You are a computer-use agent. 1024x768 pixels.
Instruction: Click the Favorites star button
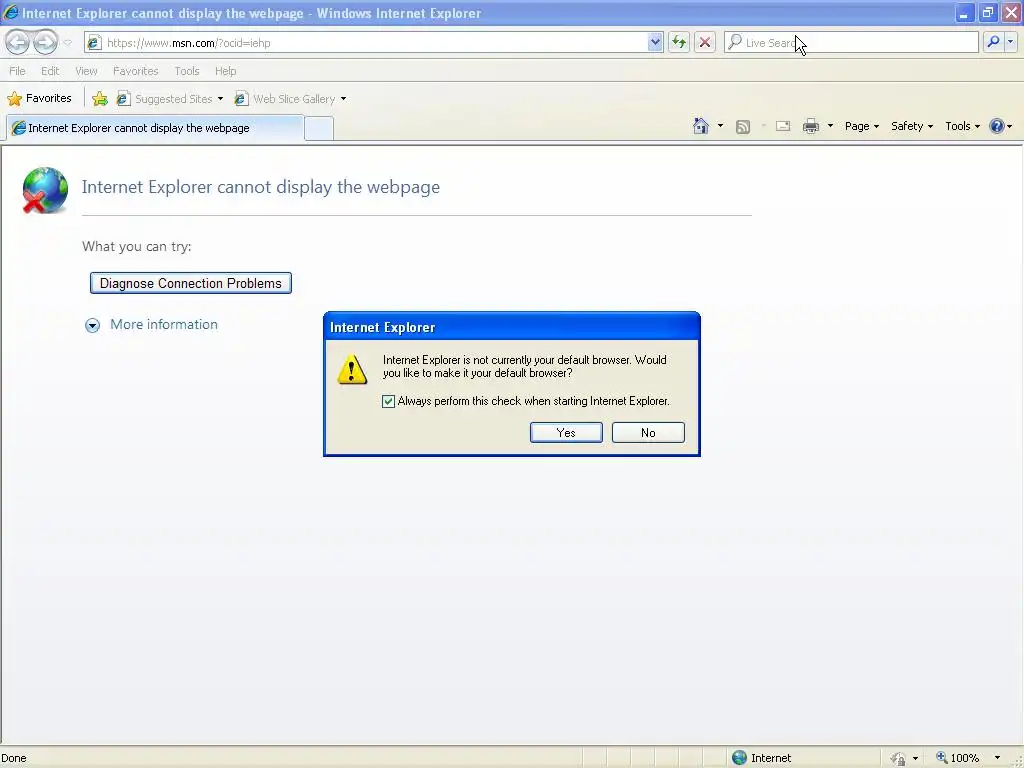pos(39,99)
